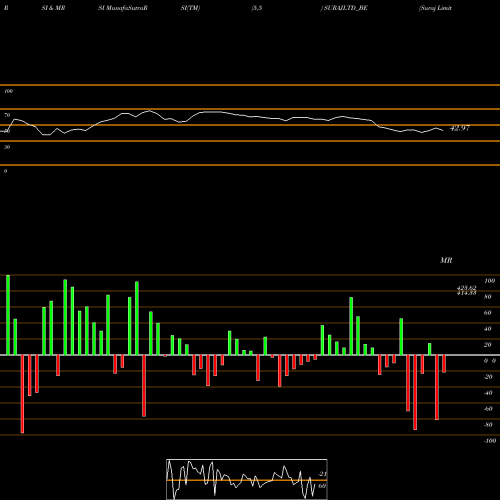The height and width of the screenshot is (500, 500).
Task: Click the RSI axis label 100 at upper left
Action: [8, 91]
